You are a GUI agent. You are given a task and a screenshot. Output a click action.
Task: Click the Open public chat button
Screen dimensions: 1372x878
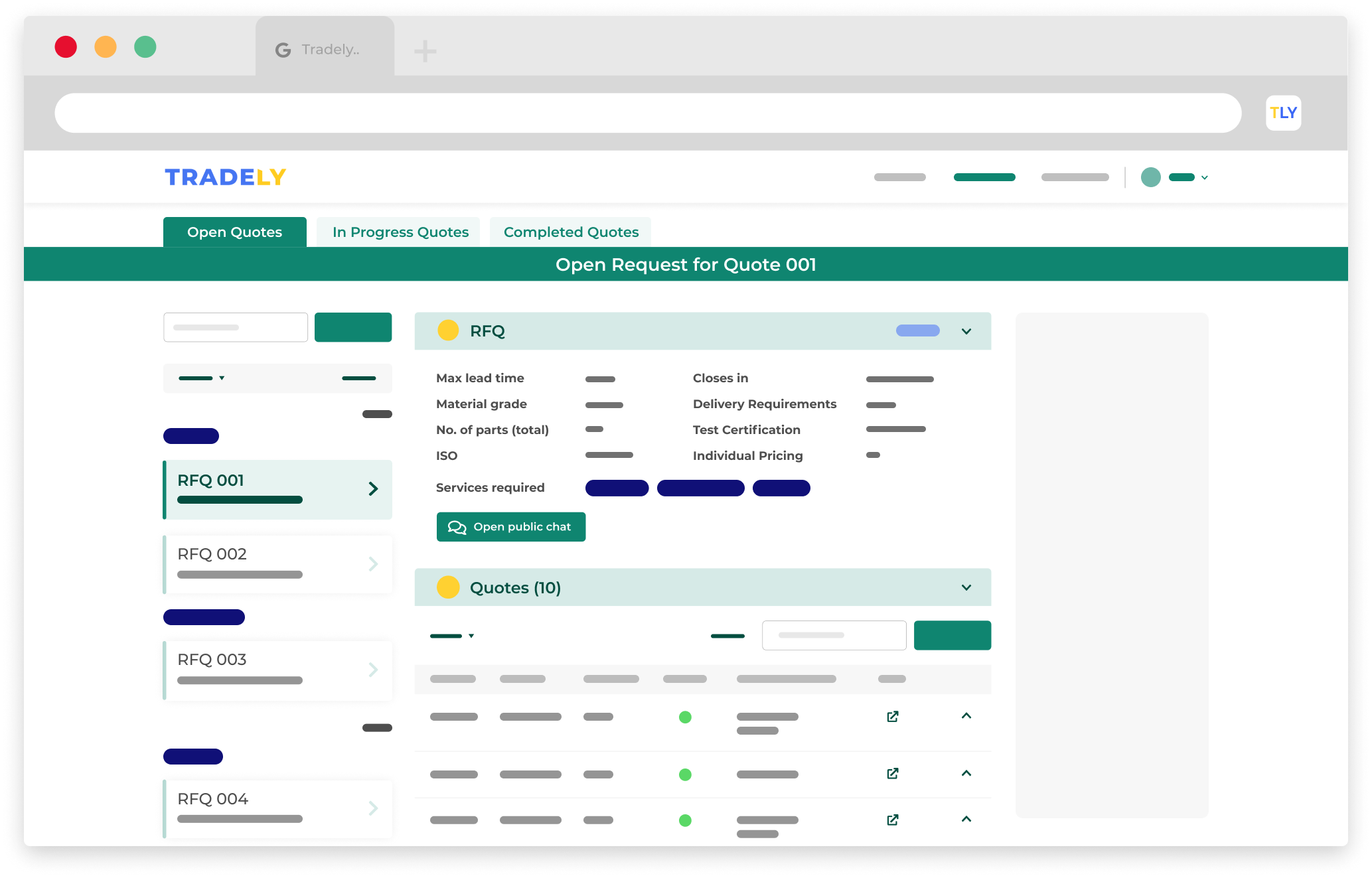click(x=510, y=527)
